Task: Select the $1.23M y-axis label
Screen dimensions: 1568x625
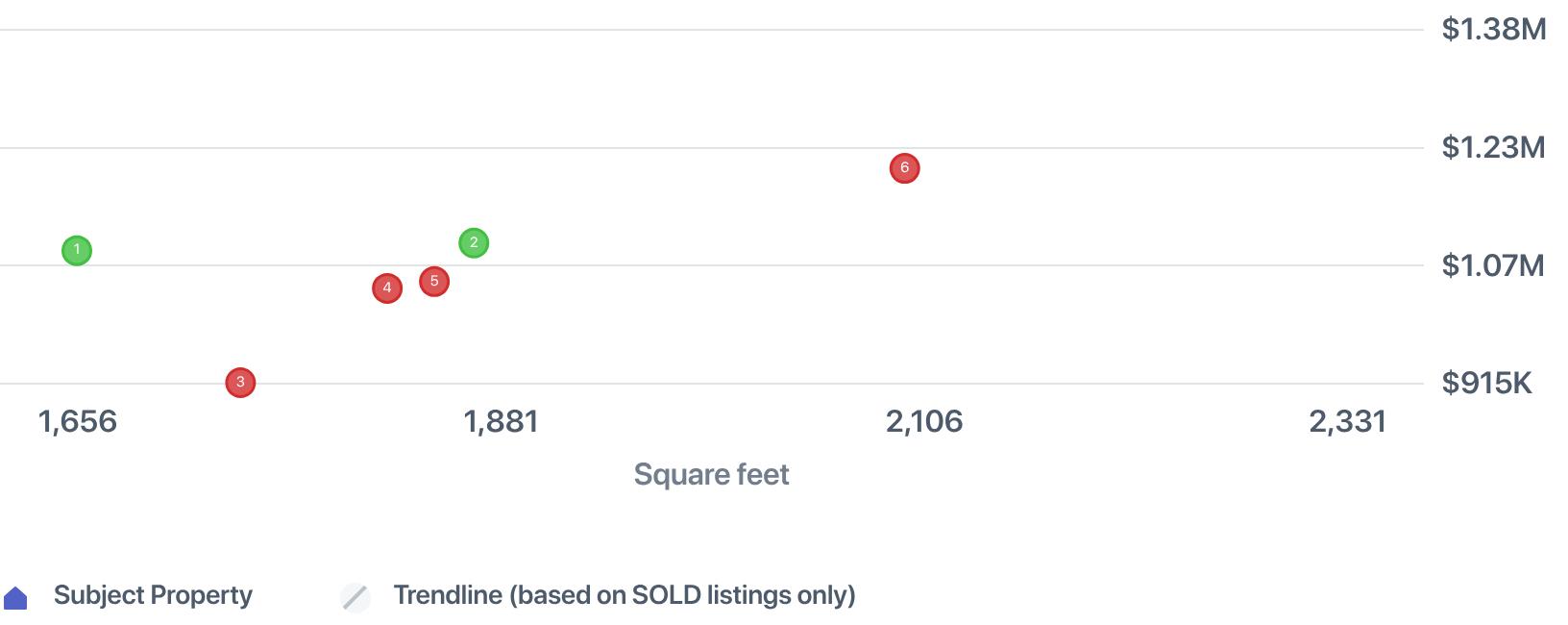Action: [1493, 147]
